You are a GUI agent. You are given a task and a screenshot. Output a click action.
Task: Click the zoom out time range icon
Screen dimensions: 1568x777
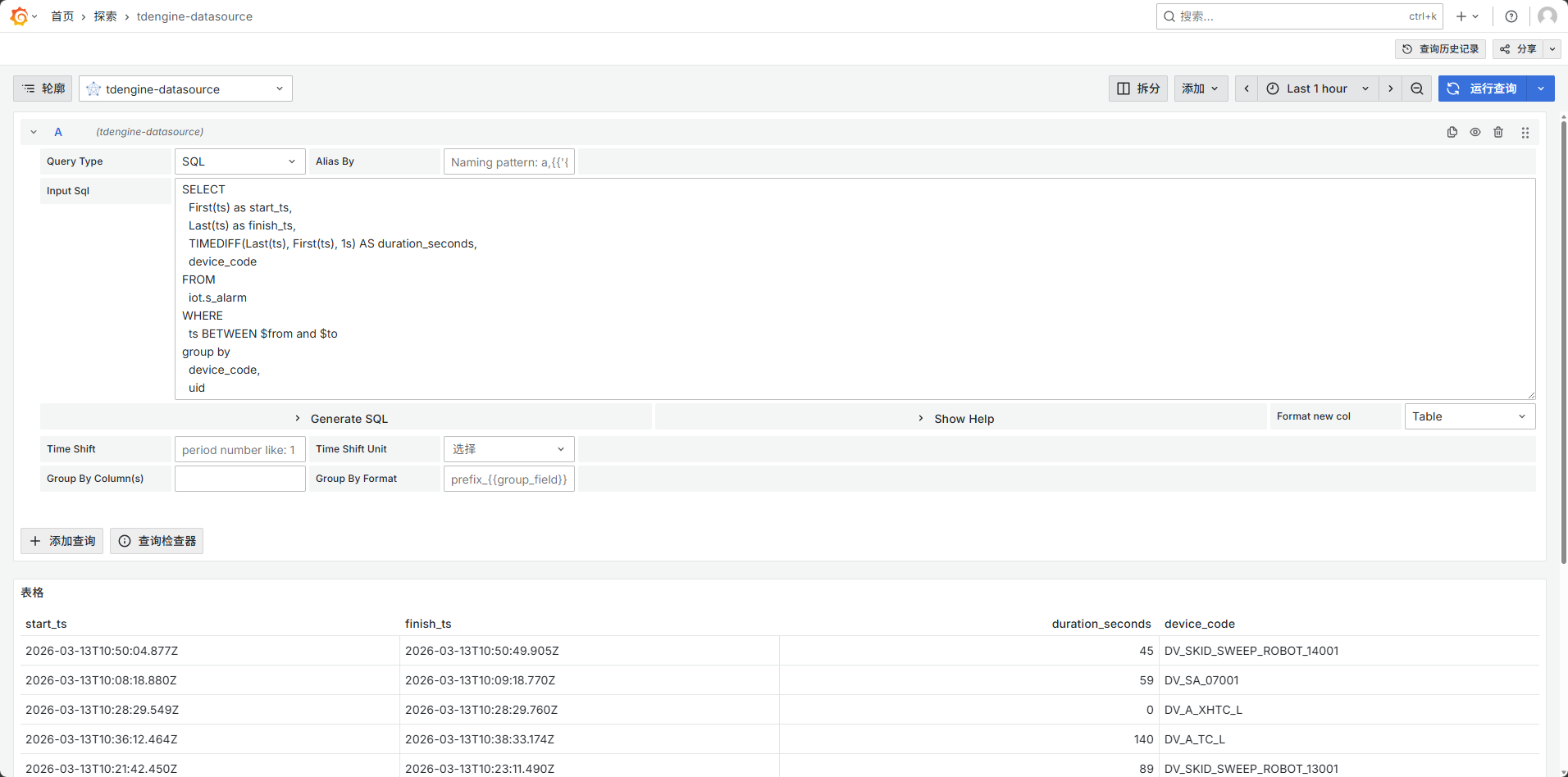1417,89
